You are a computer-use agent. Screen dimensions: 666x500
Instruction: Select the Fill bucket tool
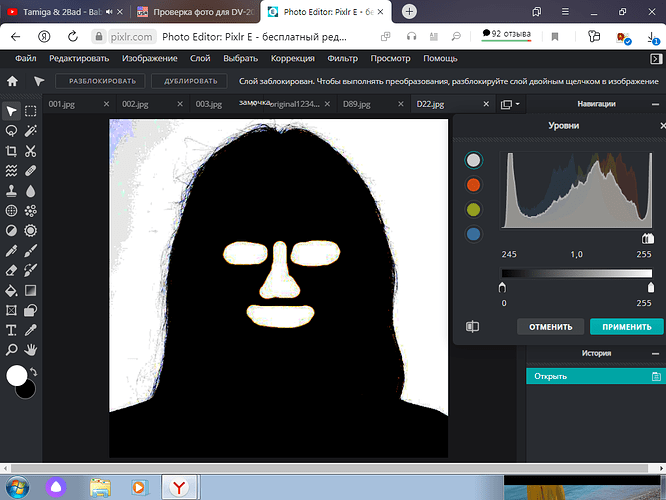[11, 291]
